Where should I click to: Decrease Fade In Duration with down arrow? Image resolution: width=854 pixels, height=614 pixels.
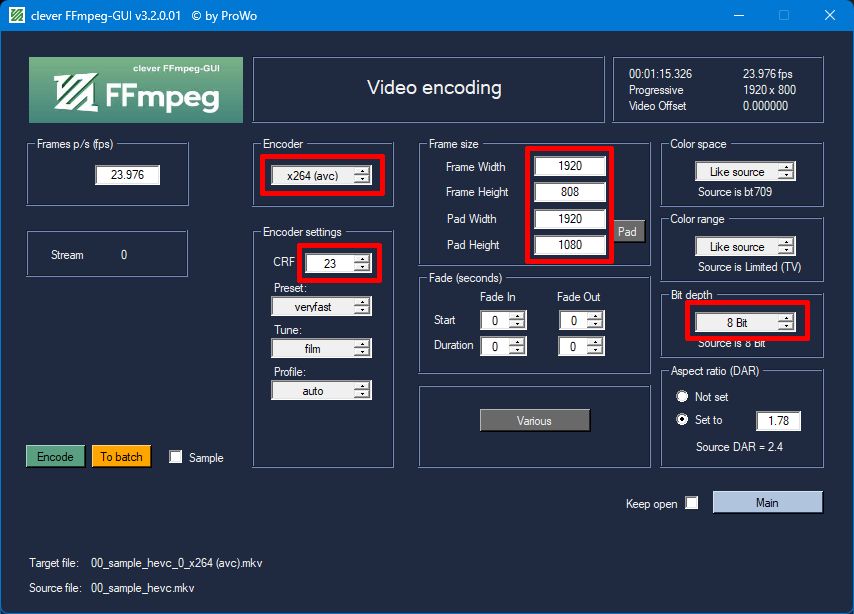pyautogui.click(x=517, y=350)
